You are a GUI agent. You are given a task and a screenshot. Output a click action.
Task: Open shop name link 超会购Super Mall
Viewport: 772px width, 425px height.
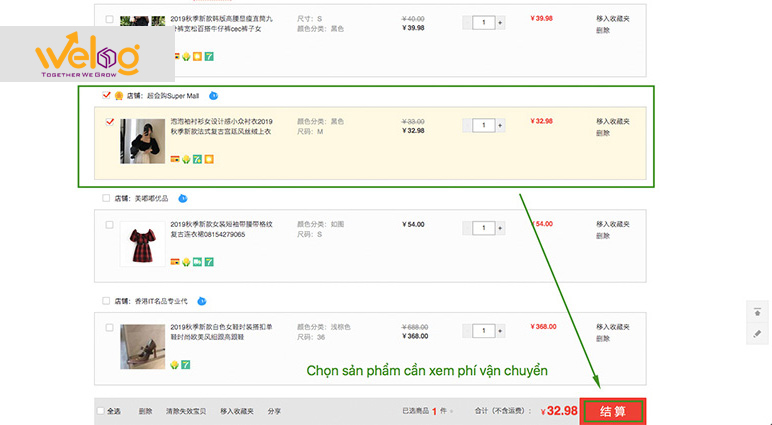coord(173,96)
